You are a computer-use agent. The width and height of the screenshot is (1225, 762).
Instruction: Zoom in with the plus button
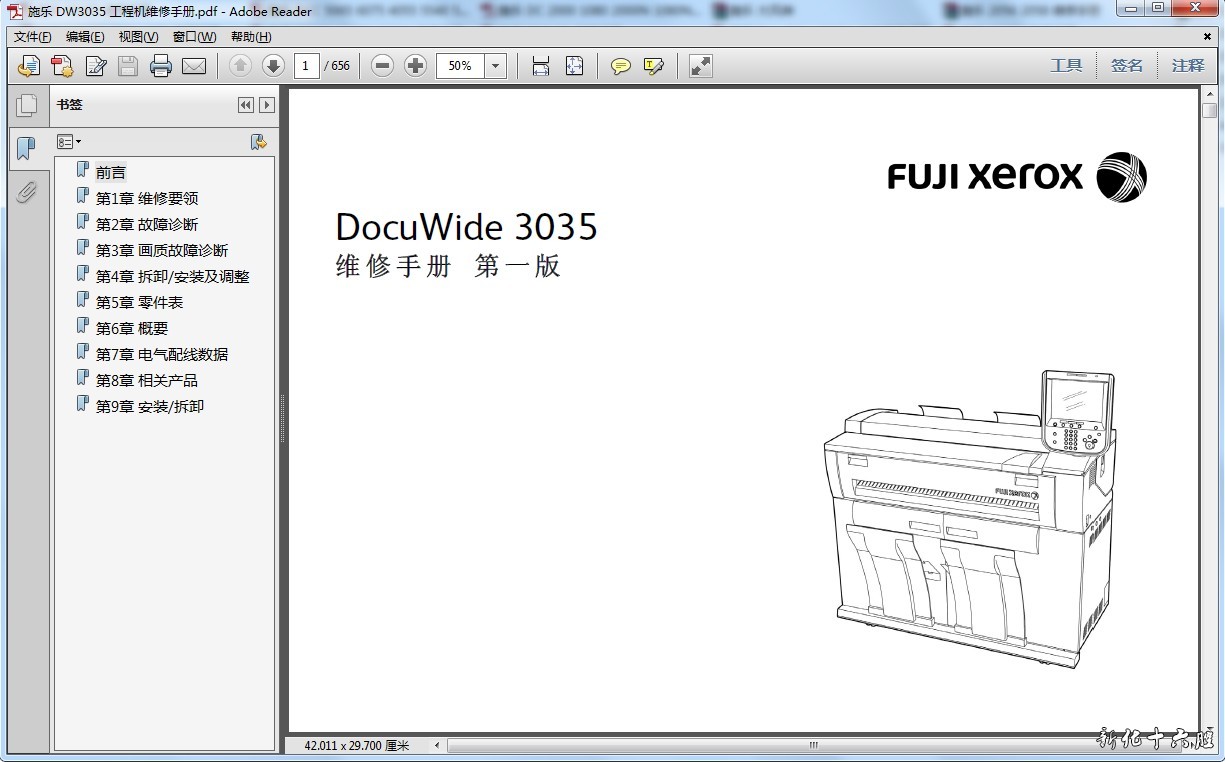point(415,66)
